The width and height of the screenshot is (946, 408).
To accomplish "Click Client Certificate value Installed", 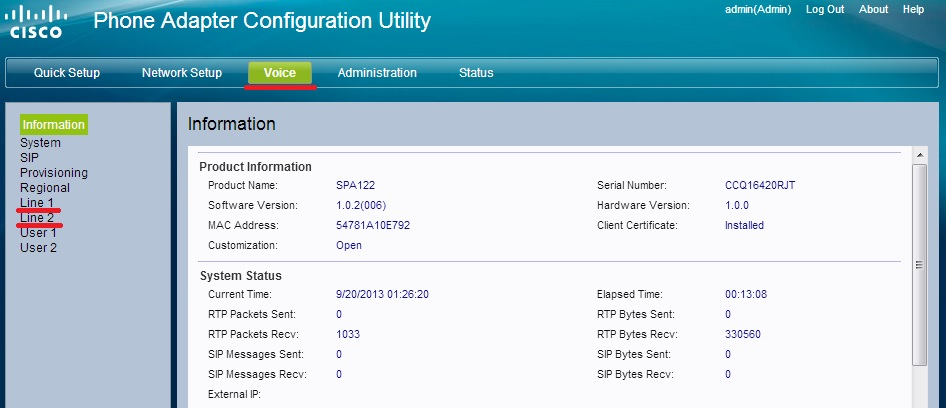I will 744,225.
